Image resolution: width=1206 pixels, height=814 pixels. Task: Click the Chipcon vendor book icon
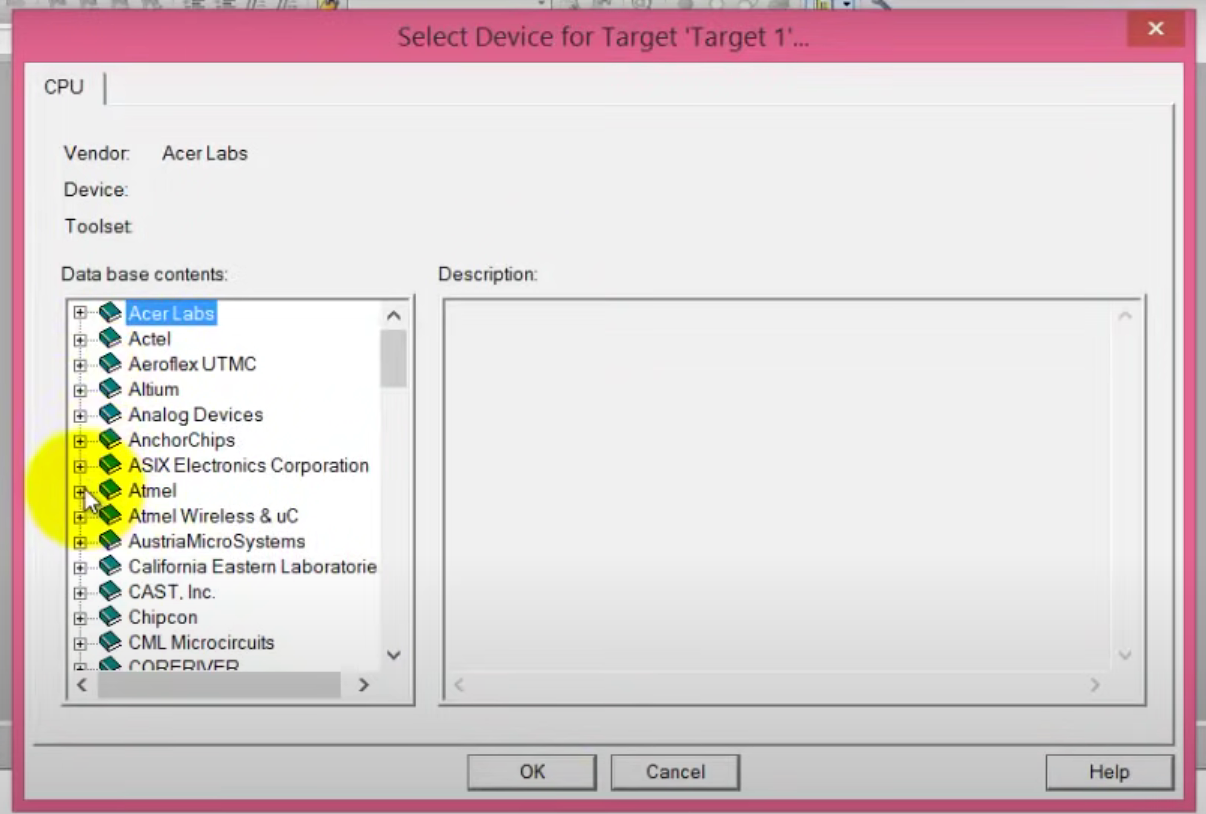tap(110, 617)
